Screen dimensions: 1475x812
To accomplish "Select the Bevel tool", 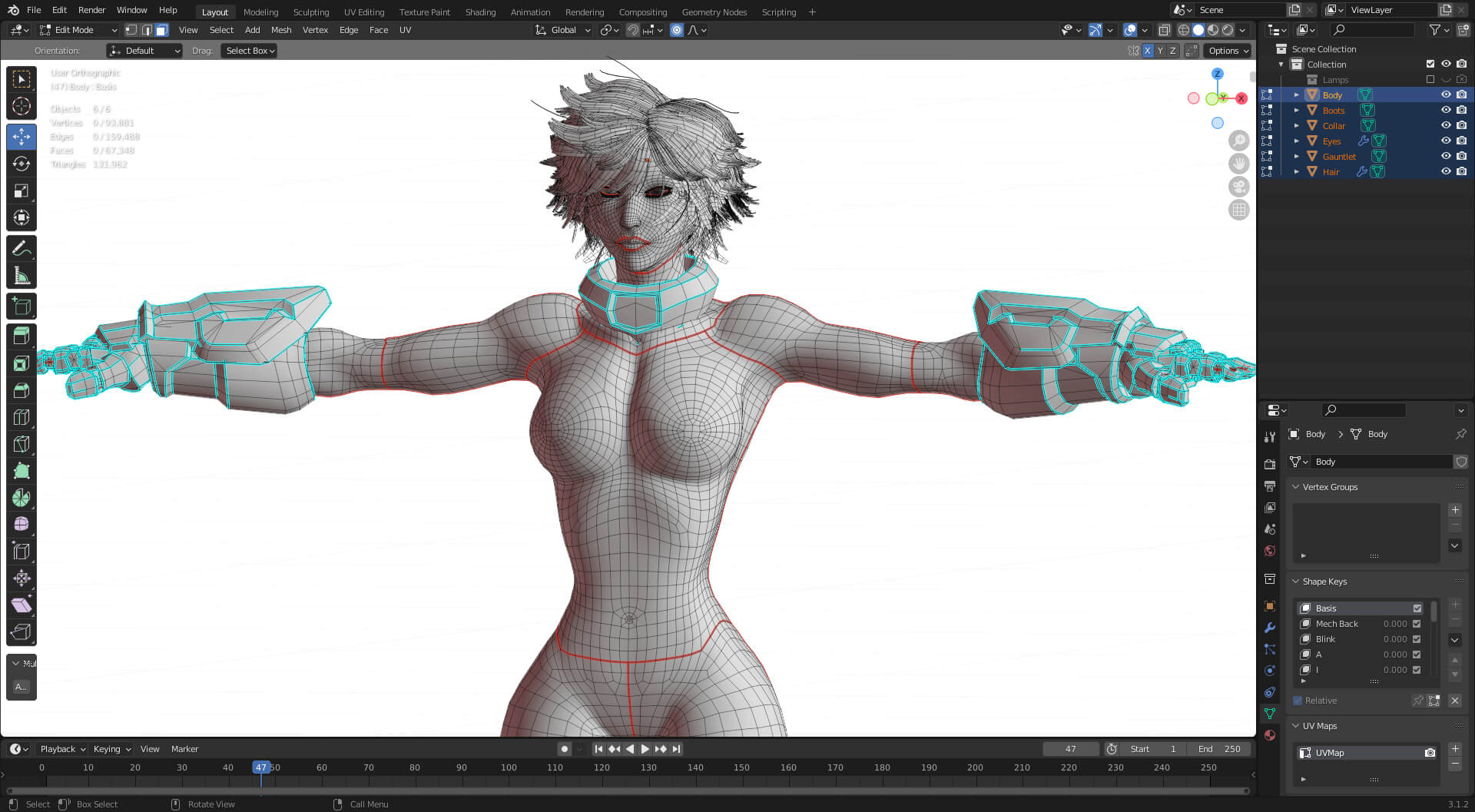I will point(22,390).
